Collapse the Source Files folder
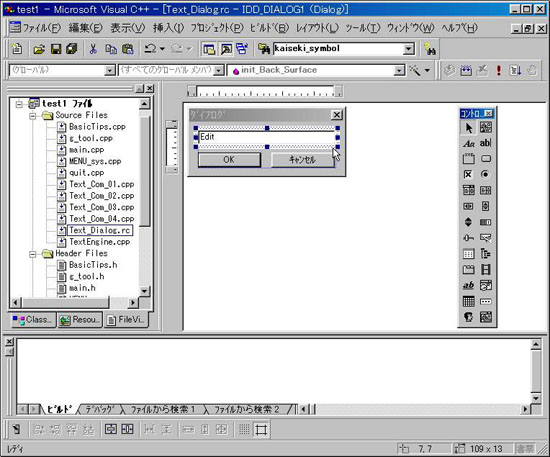This screenshot has width=550, height=457. tap(33, 115)
